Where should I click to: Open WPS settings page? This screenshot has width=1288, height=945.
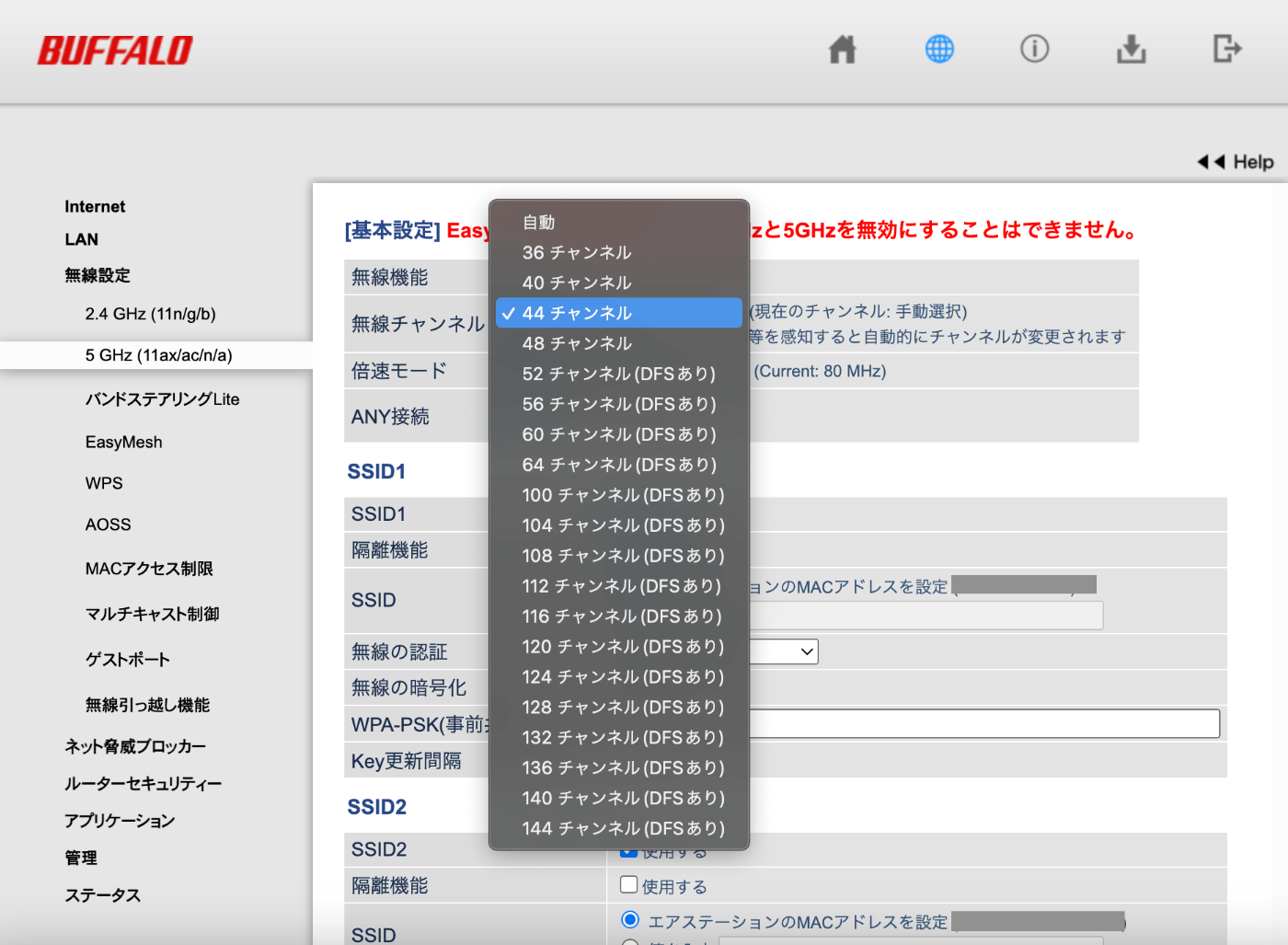pyautogui.click(x=104, y=483)
